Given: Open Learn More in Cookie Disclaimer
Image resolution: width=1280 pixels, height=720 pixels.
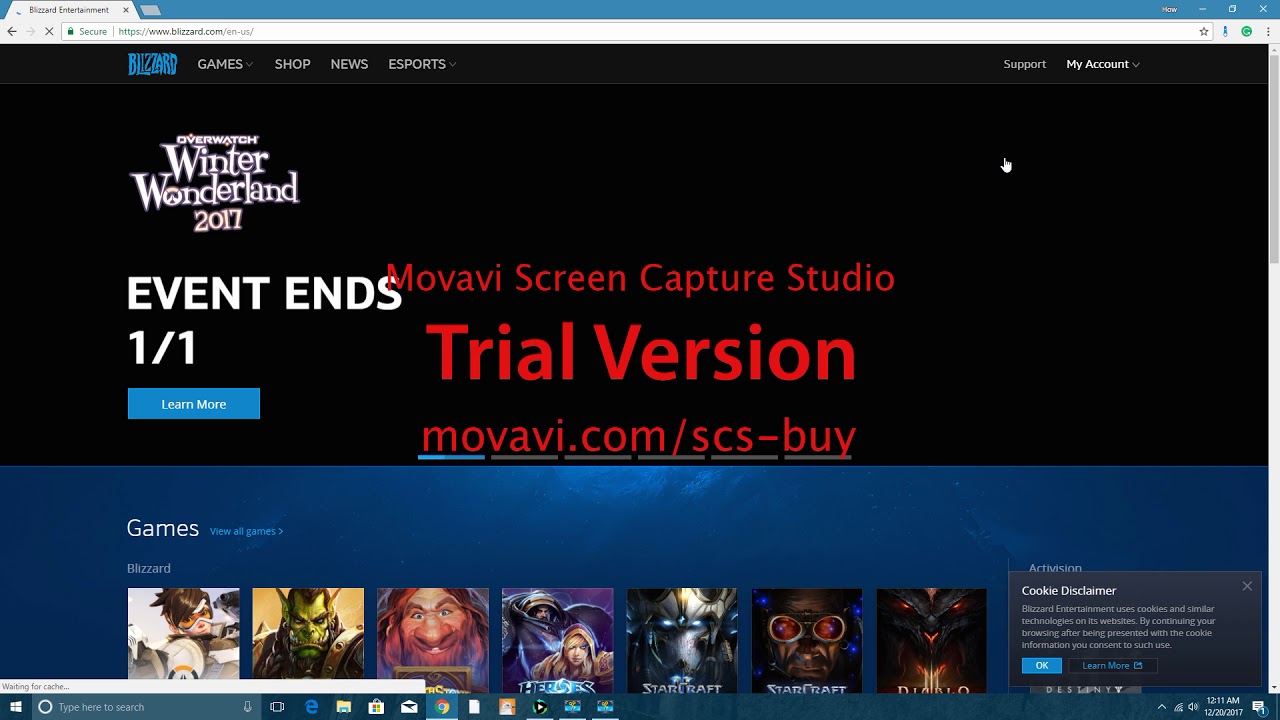Looking at the screenshot, I should pos(1112,665).
